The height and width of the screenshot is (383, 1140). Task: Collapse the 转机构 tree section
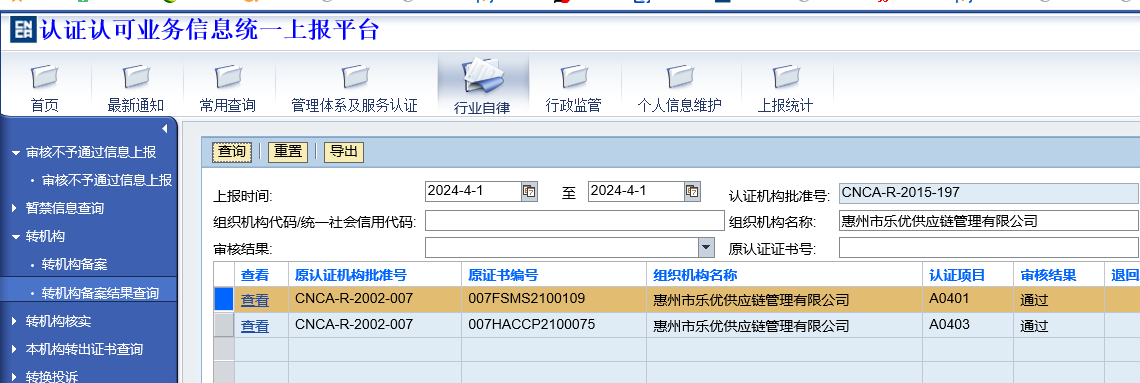(16, 236)
